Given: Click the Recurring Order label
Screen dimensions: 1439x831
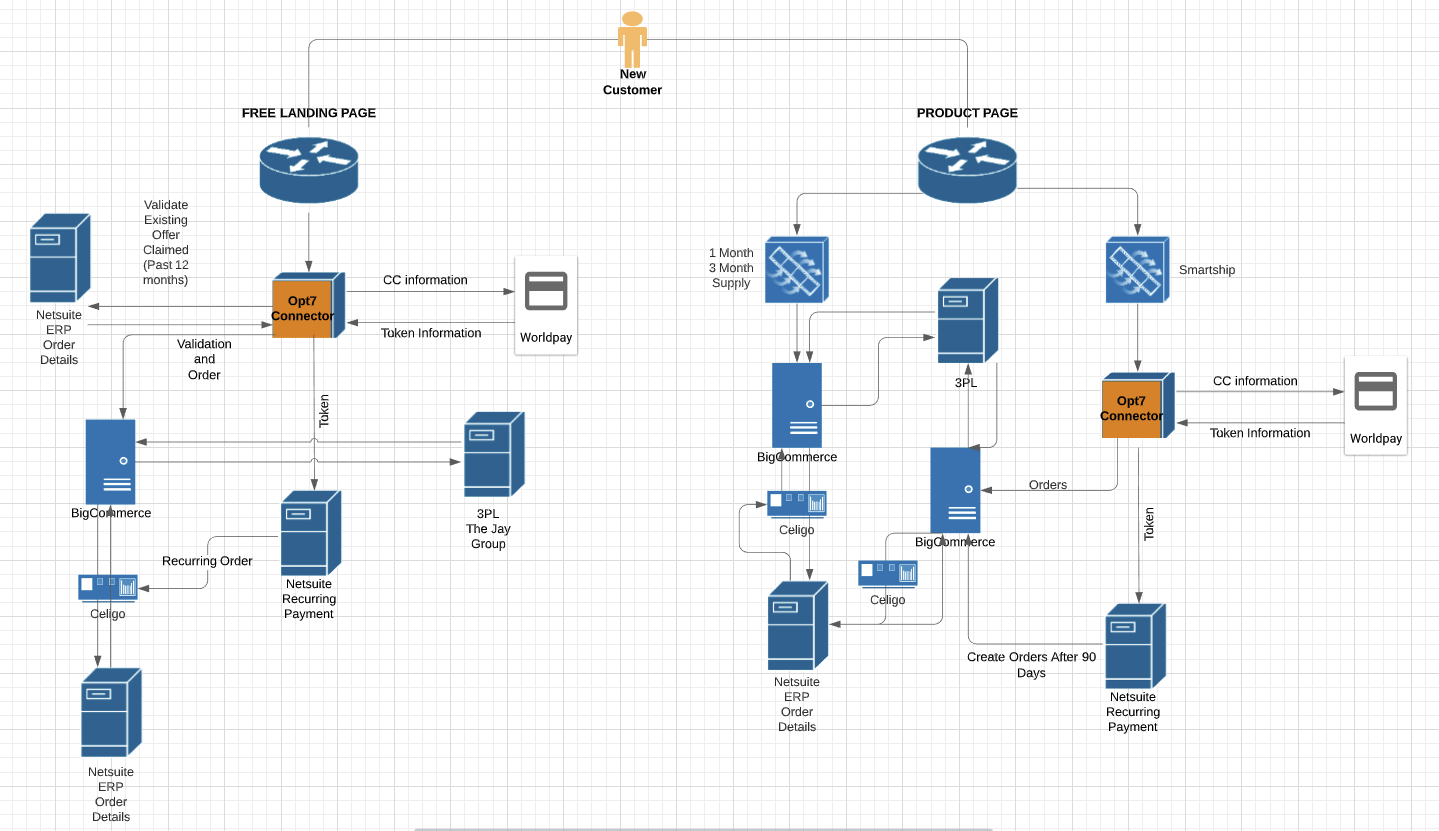Looking at the screenshot, I should tap(207, 561).
